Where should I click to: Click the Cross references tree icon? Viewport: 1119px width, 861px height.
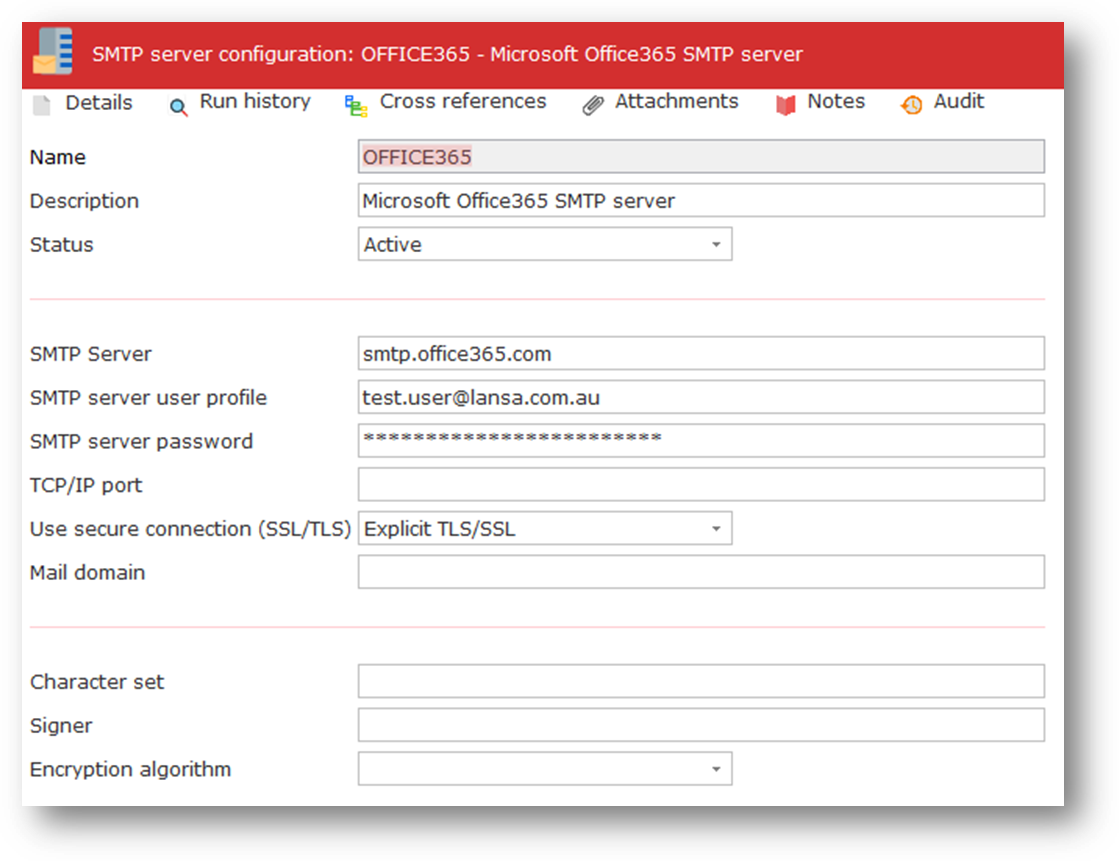tap(356, 106)
